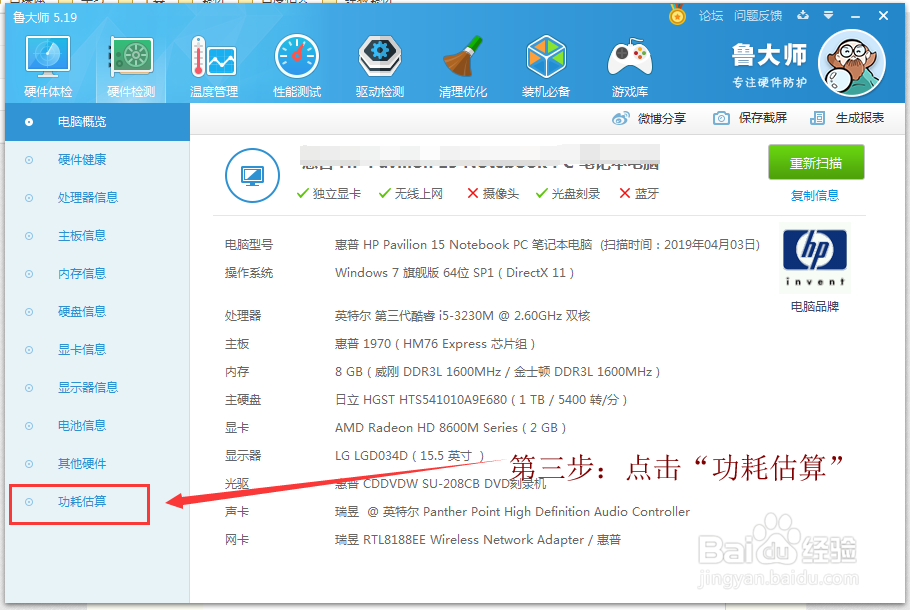Viewport: 910px width, 610px height.
Task: Click the report icon beside 生成报表
Action: 817,118
